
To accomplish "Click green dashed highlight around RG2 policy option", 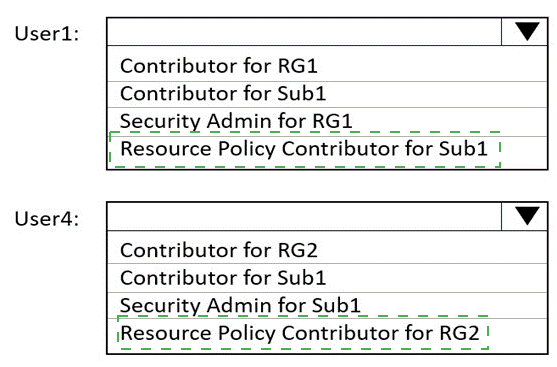I will pos(303,333).
